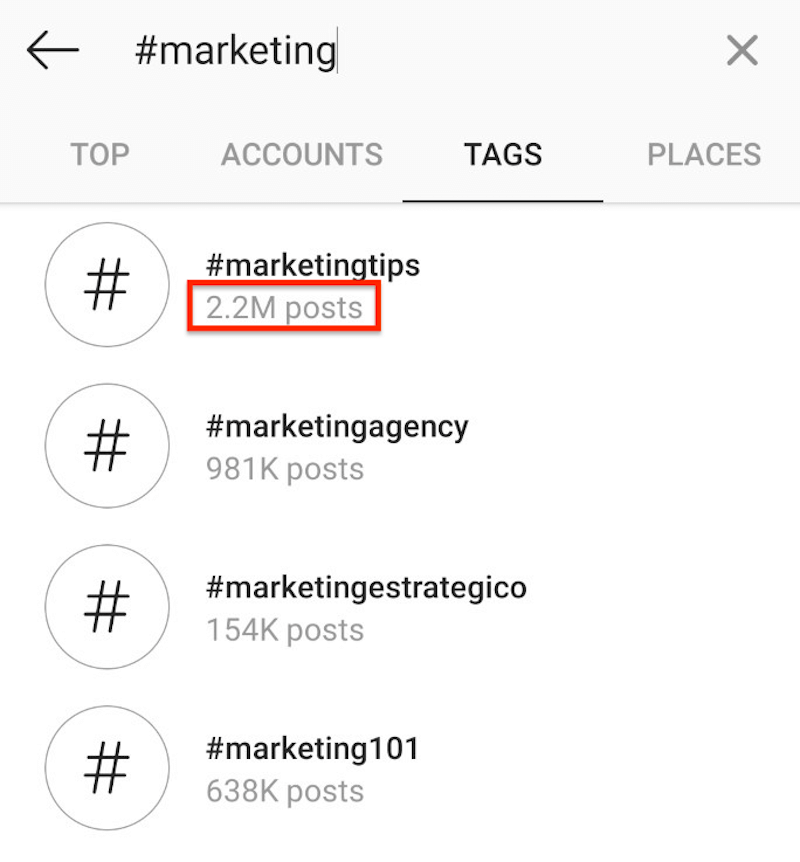
Task: Switch to the TOP tab
Action: (x=99, y=155)
